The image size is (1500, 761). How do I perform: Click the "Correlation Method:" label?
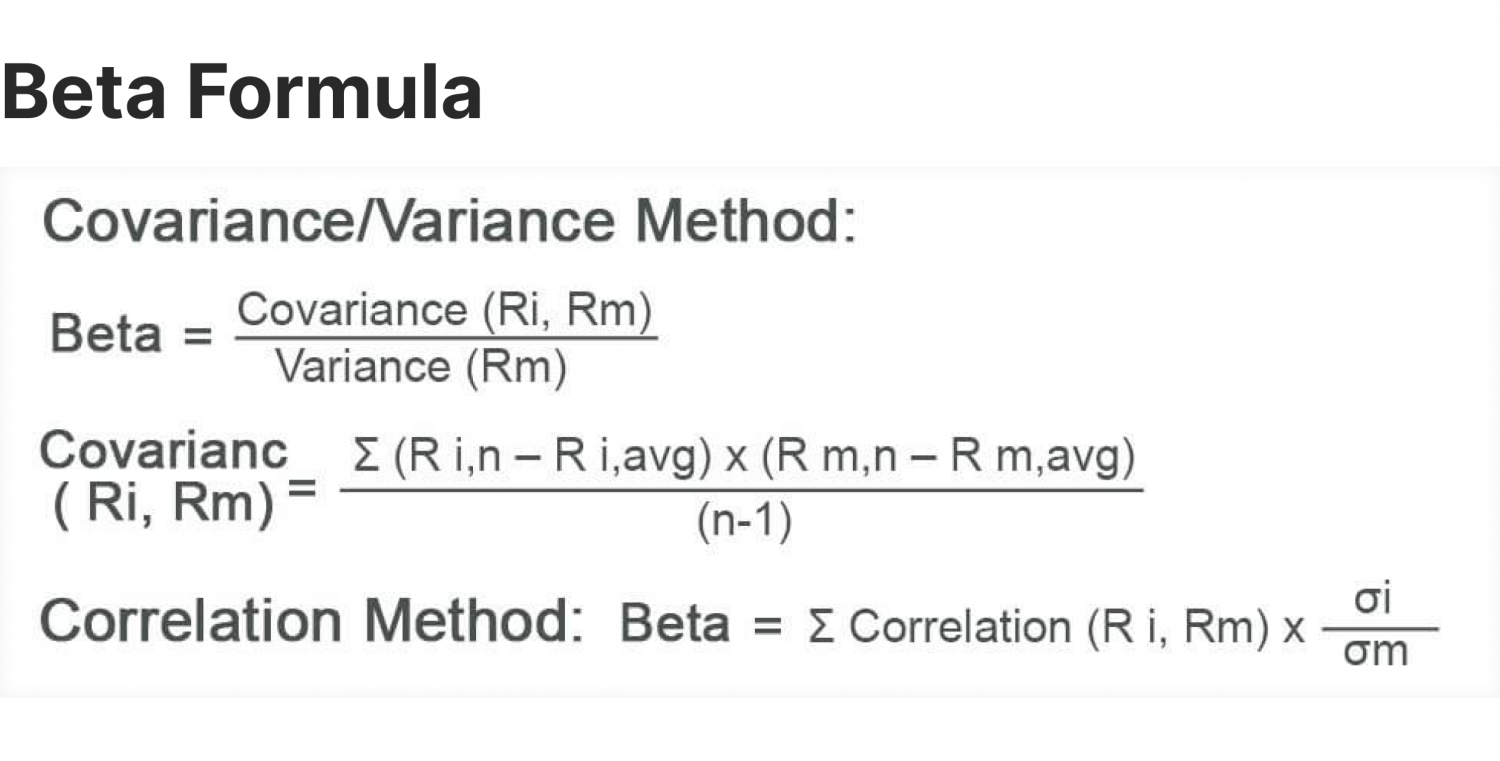pyautogui.click(x=312, y=621)
